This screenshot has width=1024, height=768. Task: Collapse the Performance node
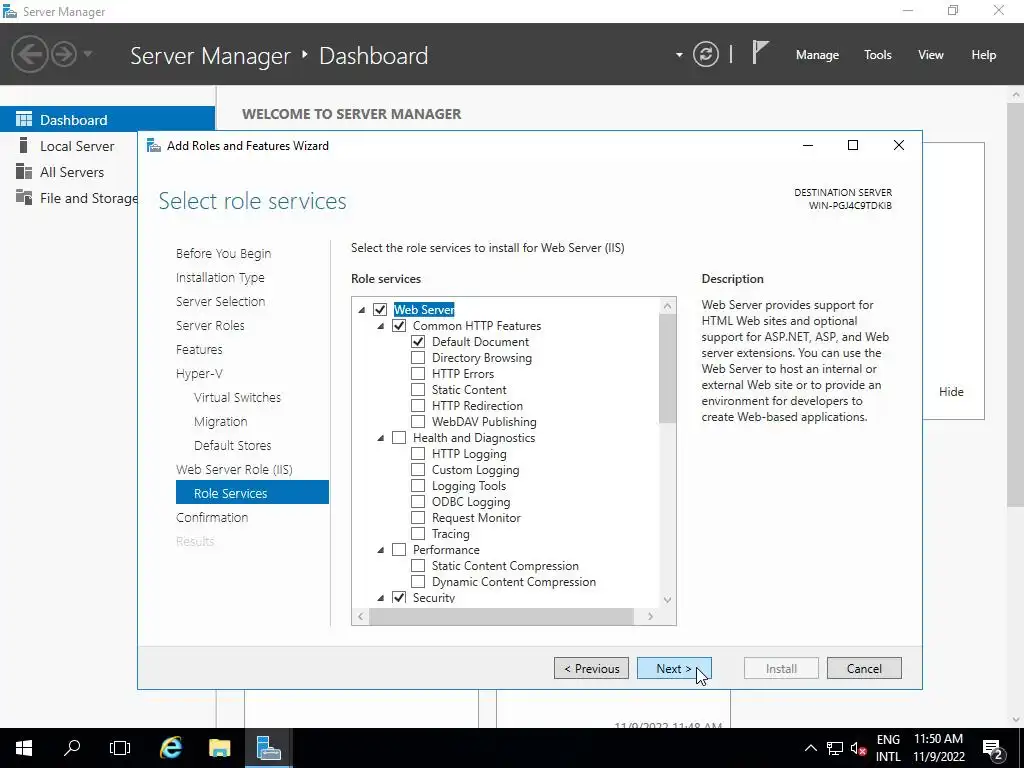pyautogui.click(x=381, y=551)
